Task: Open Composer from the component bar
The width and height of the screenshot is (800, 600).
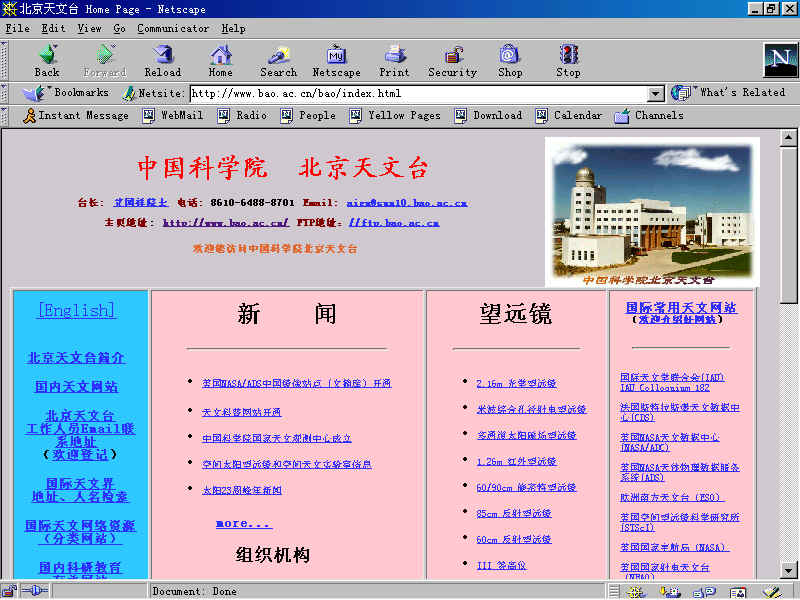Action: [773, 592]
